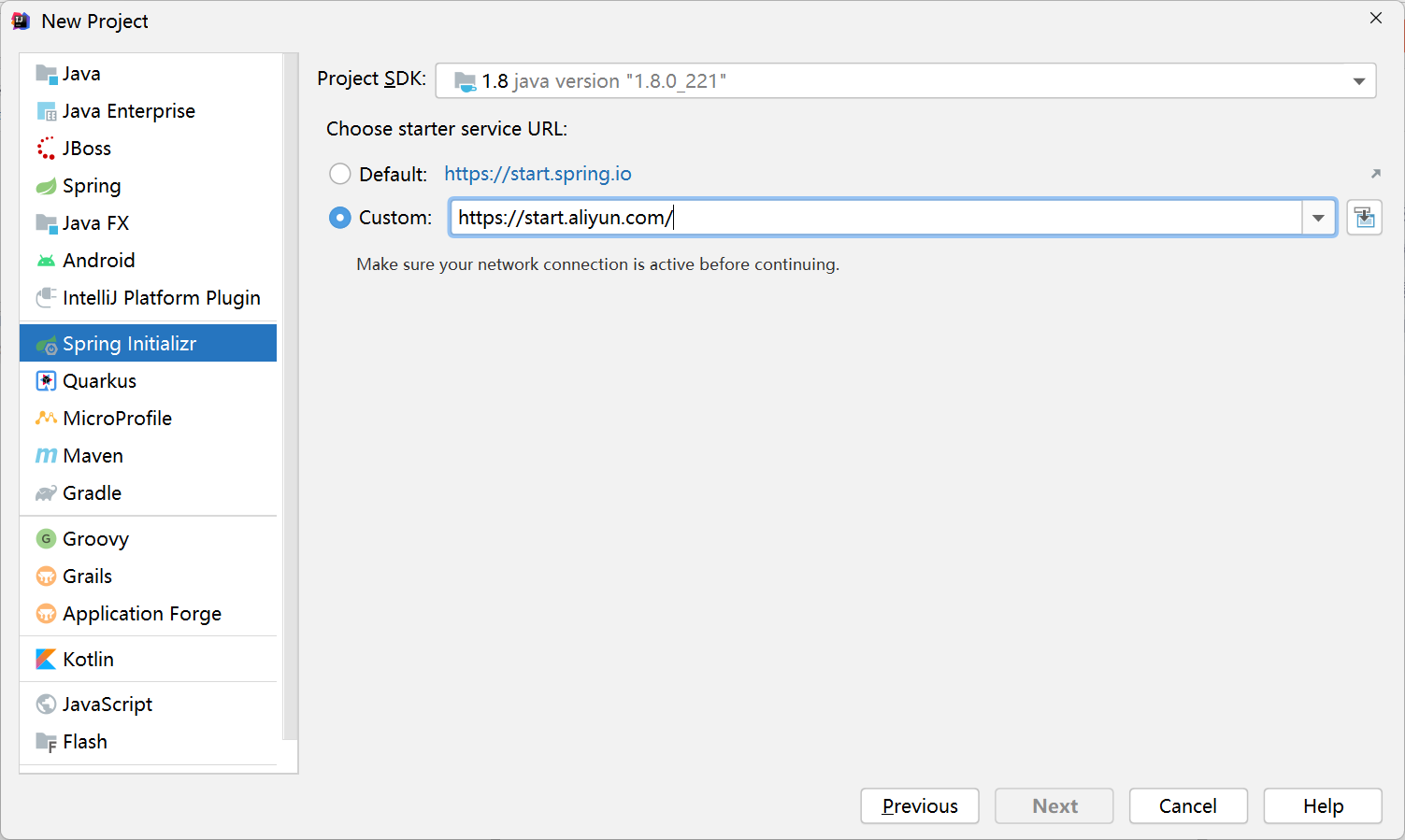Select Application Forge text label
The width and height of the screenshot is (1405, 840).
[142, 614]
